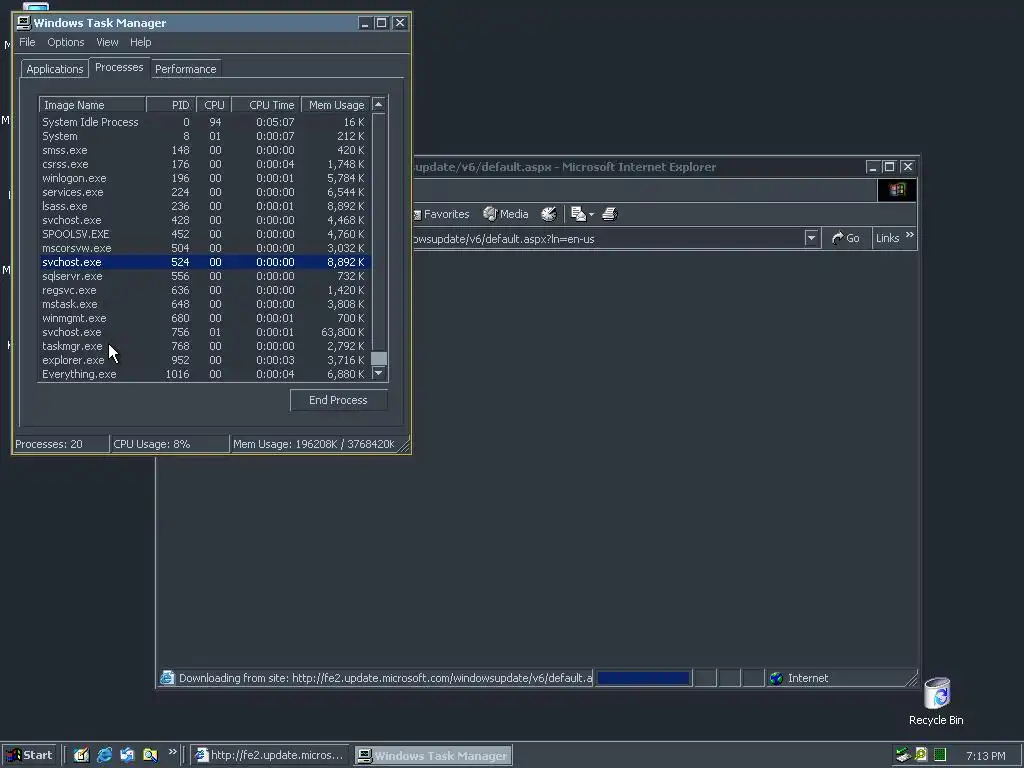The image size is (1024, 768).
Task: Click the Show Desktop quick launch icon
Action: point(81,755)
